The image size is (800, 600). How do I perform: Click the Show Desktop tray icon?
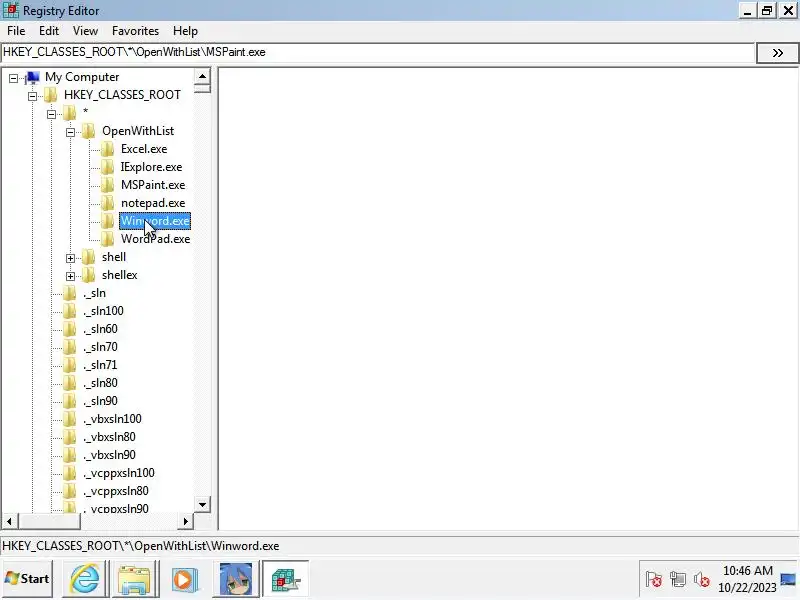coord(789,579)
